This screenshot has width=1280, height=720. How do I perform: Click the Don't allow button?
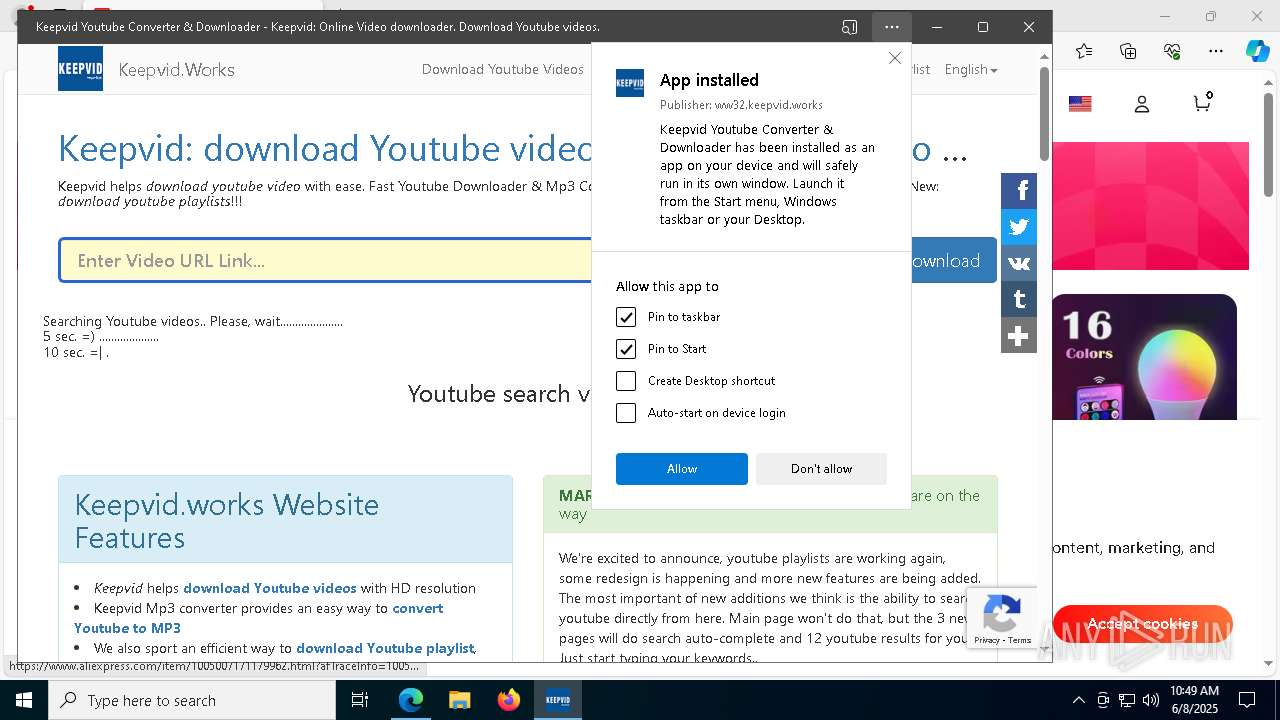coord(821,469)
